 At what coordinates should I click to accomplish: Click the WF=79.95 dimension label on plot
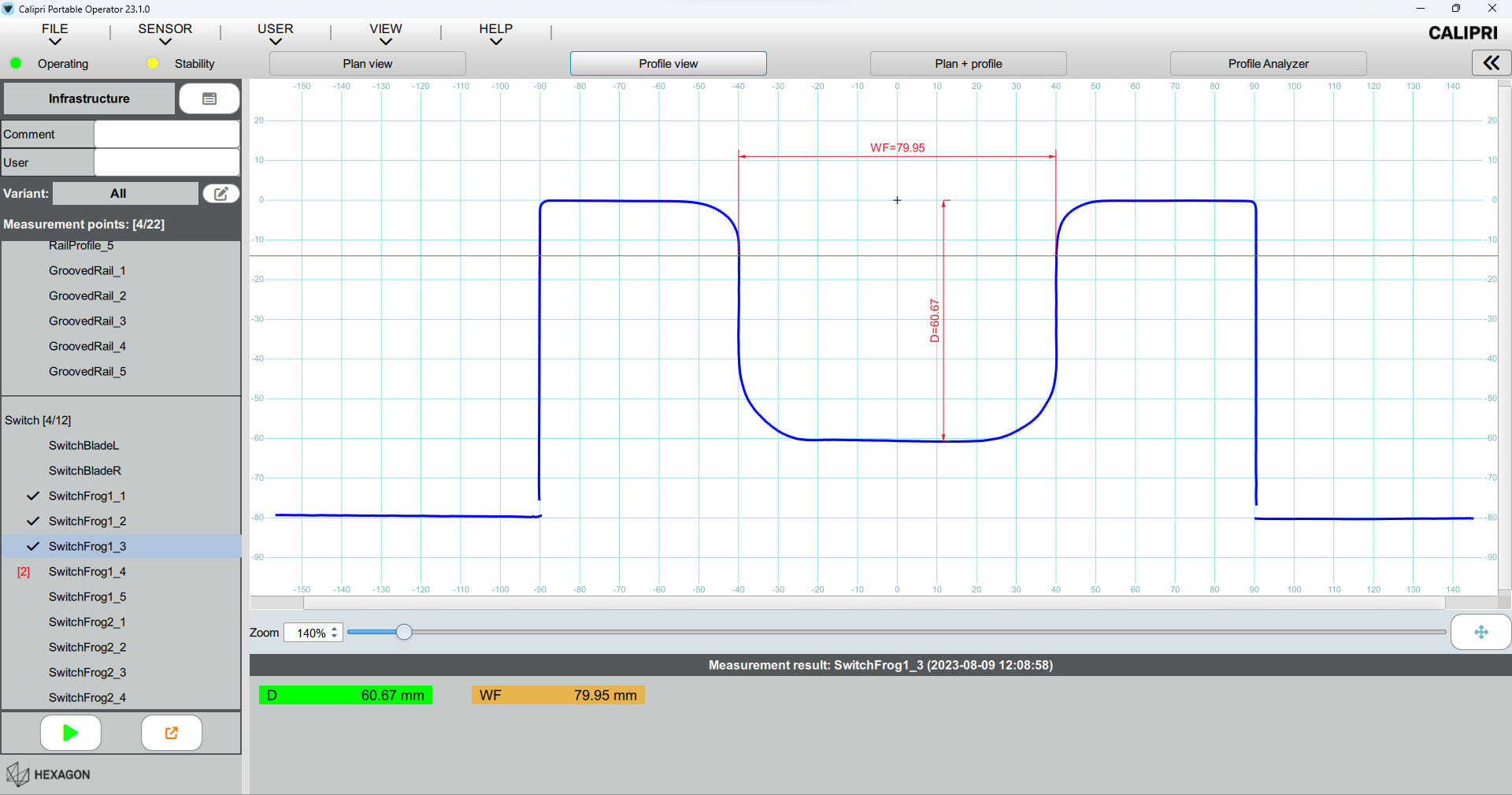tap(897, 147)
